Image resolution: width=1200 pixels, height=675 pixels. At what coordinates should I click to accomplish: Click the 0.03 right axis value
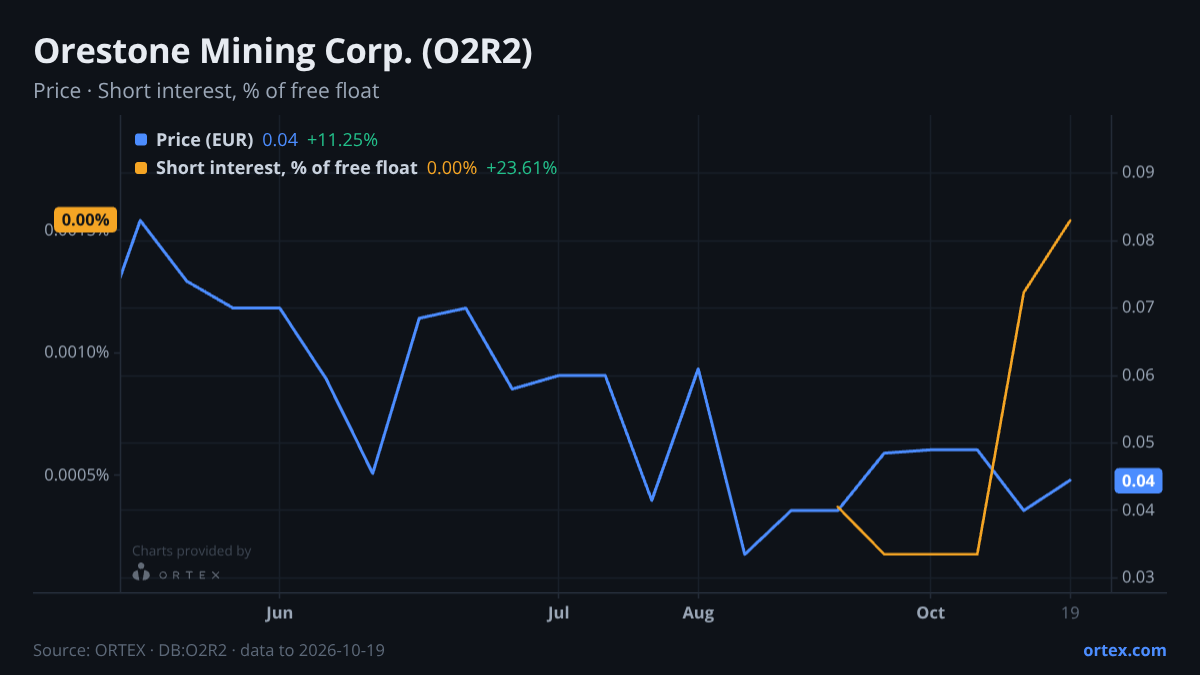[1138, 578]
